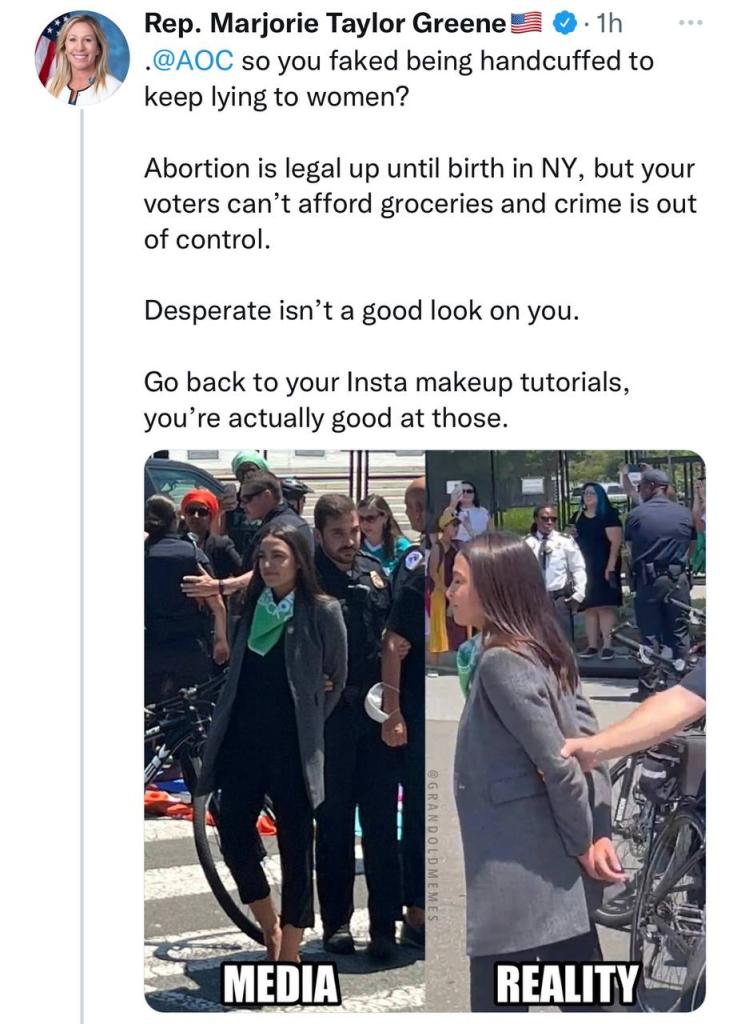Click the 1h timestamp
The height and width of the screenshot is (1024, 741).
coord(608,22)
